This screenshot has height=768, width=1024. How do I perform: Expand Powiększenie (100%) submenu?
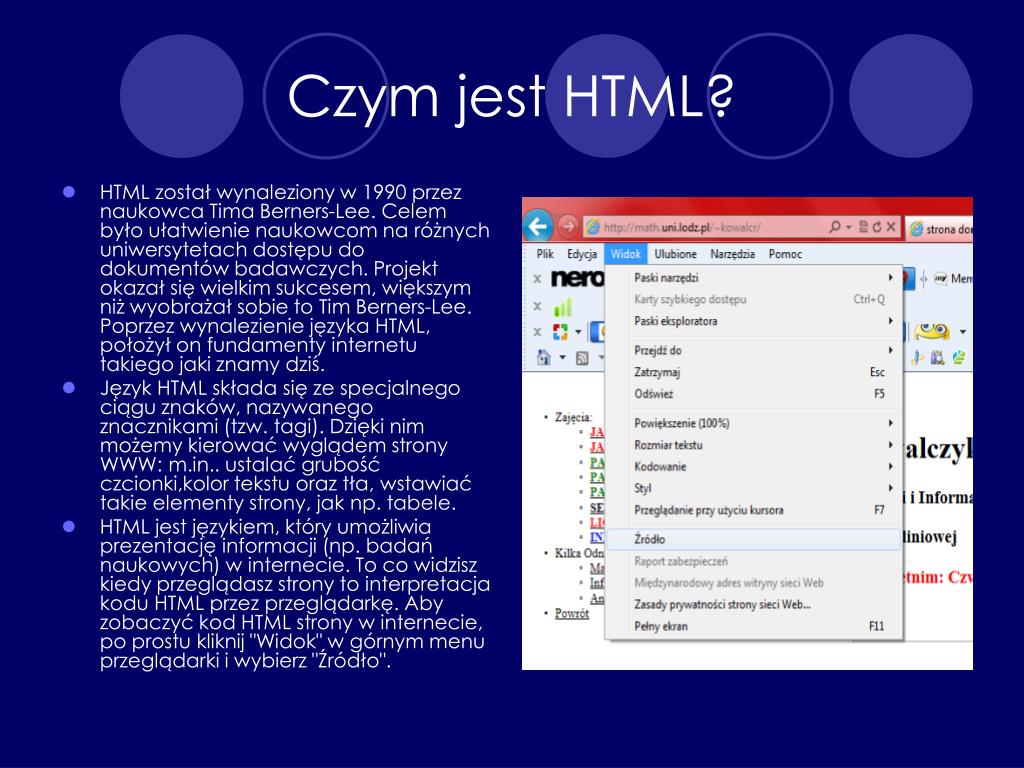tap(755, 423)
